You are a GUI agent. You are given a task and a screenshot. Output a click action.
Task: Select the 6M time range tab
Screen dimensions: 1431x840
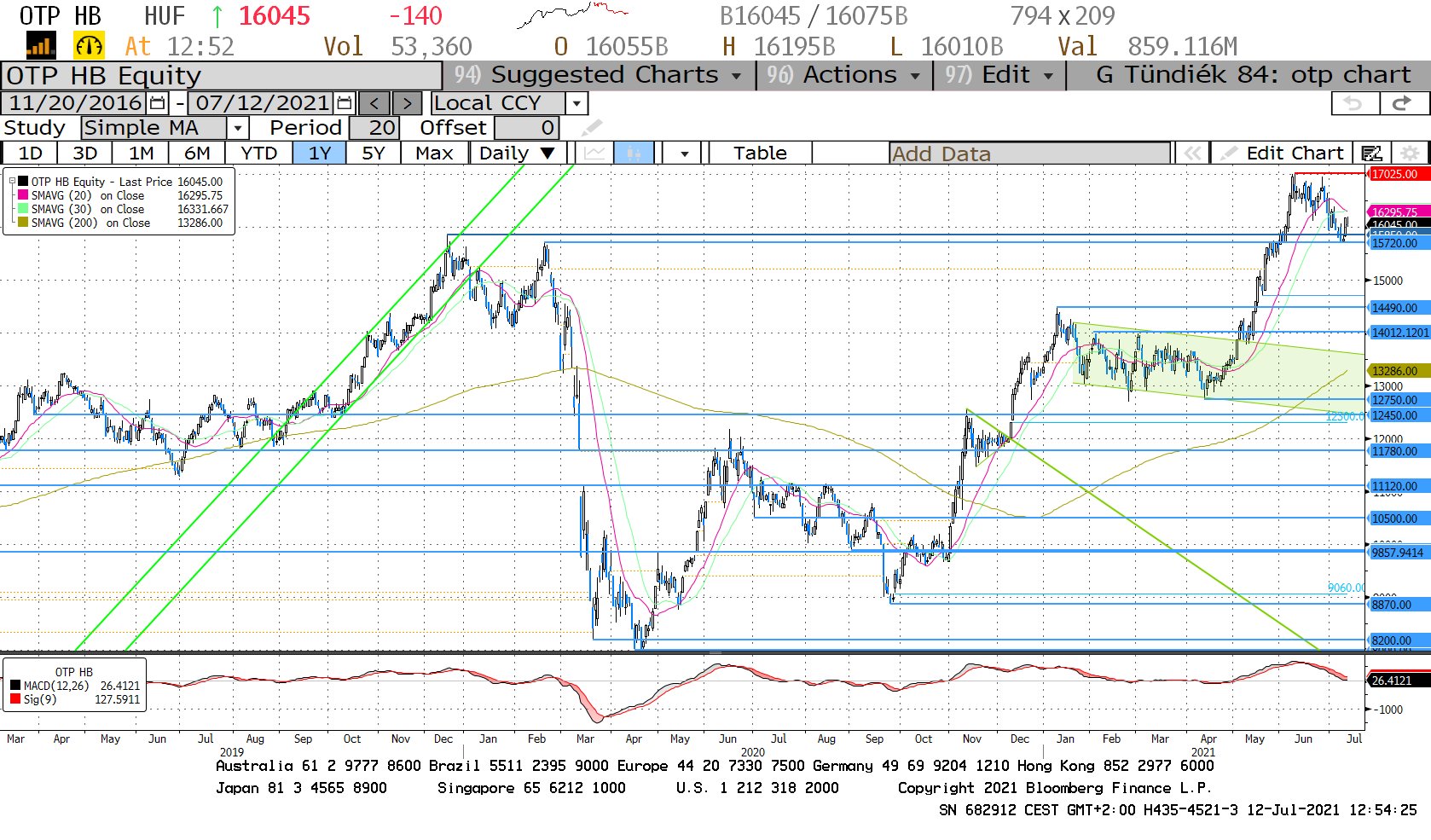(x=197, y=154)
